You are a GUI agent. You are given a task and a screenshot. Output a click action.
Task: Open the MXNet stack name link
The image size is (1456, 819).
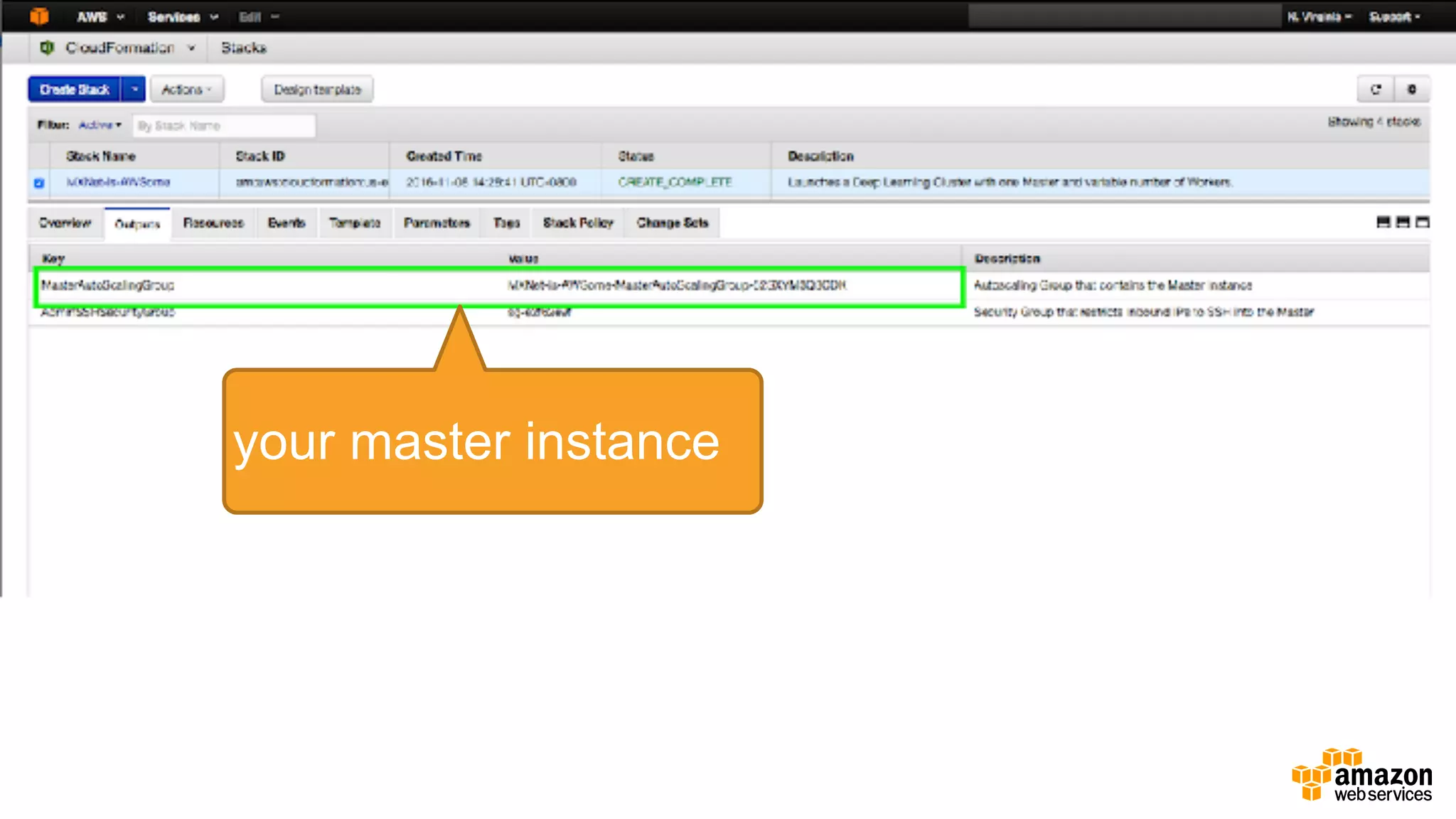[x=118, y=183]
